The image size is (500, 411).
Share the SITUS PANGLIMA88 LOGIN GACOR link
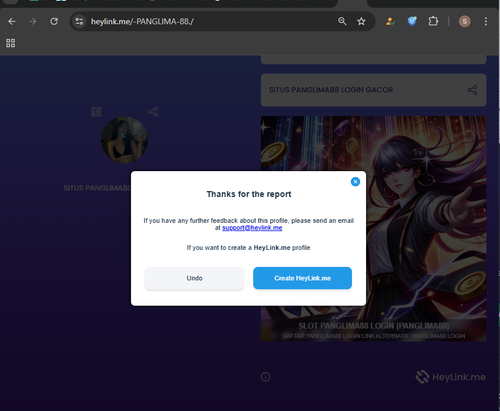pos(472,90)
